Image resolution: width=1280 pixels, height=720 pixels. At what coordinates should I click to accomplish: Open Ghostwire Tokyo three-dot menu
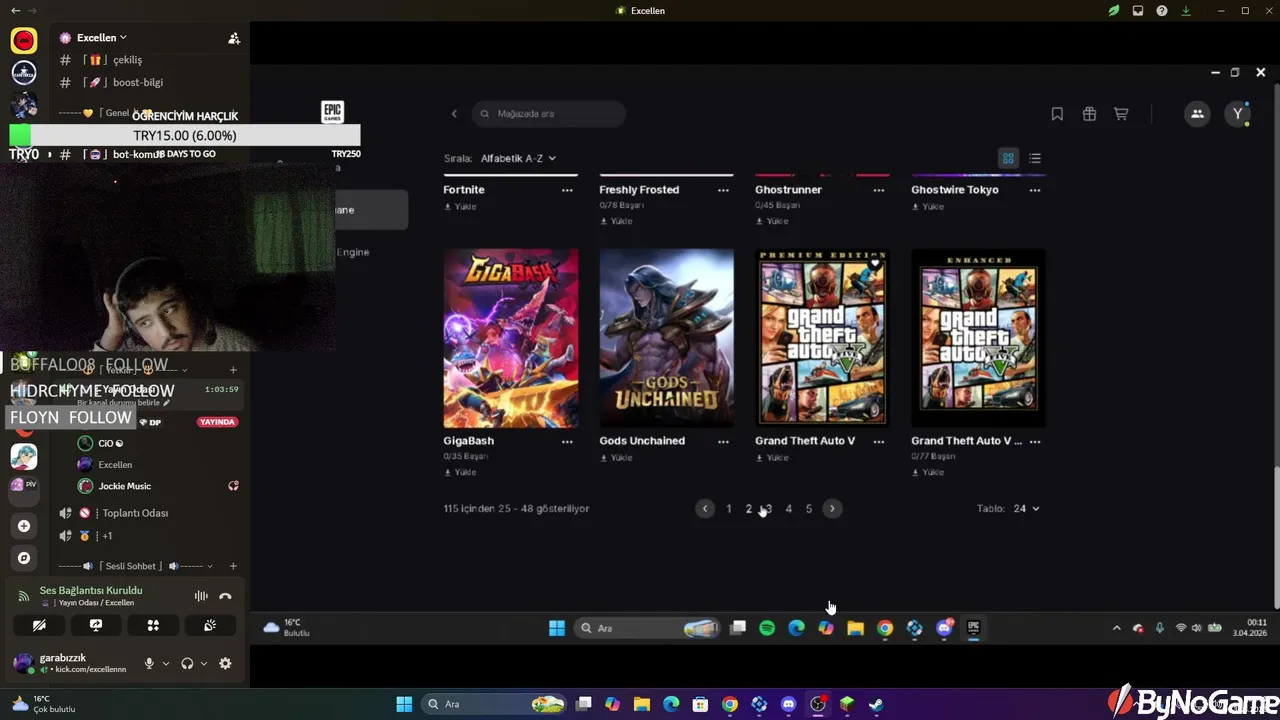[x=1035, y=190]
